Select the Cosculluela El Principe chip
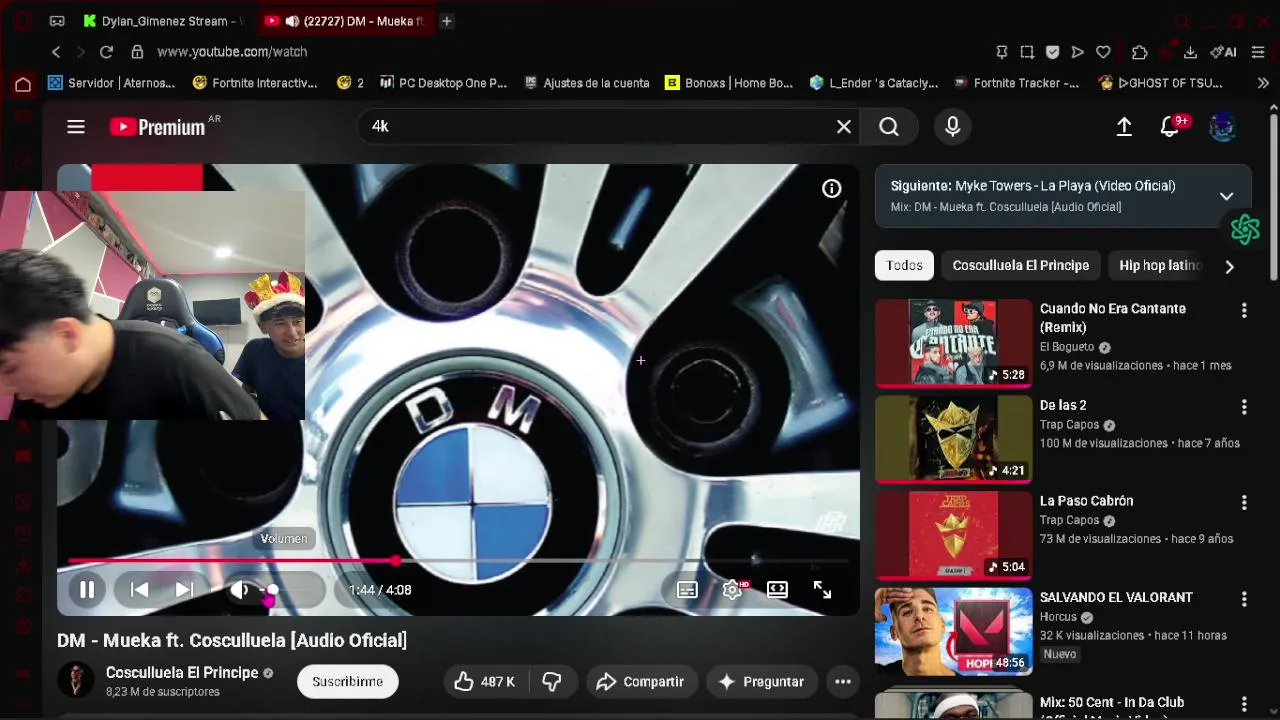 coord(1021,265)
